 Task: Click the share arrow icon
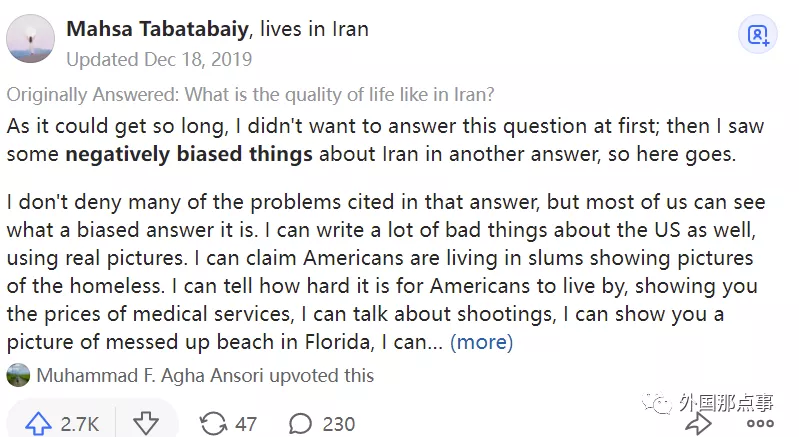click(698, 422)
